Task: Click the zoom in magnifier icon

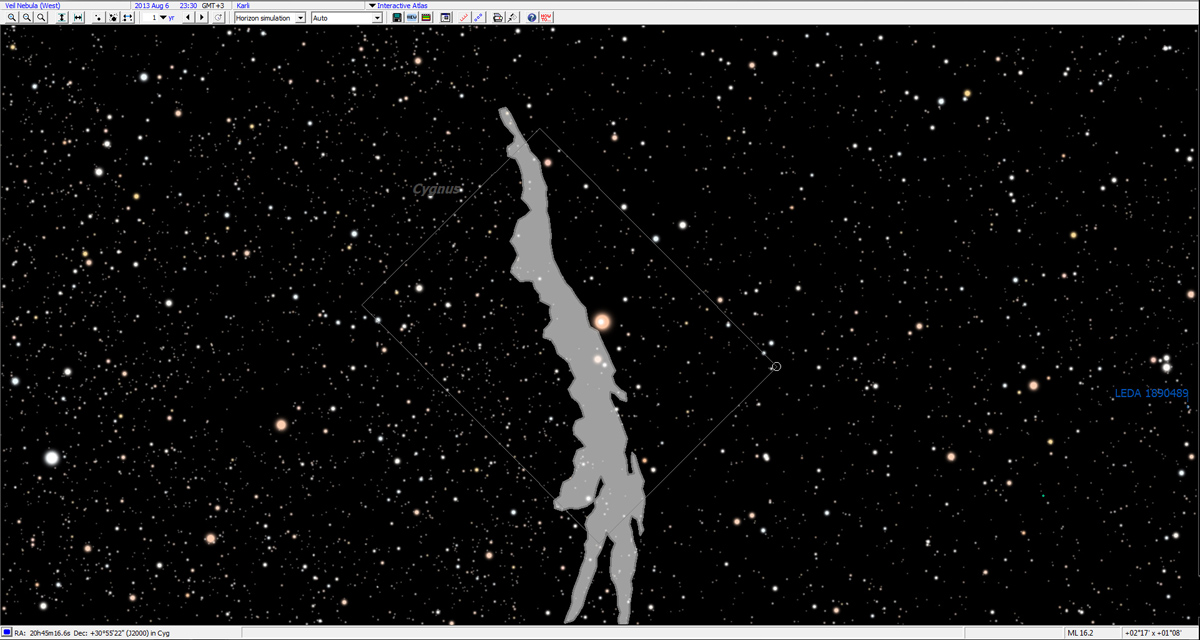Action: coord(11,18)
